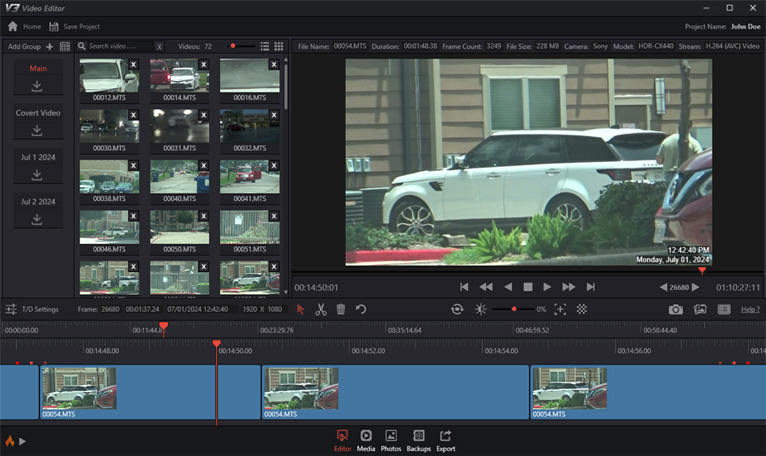
Task: Click the video list scrollbar
Action: [286, 86]
